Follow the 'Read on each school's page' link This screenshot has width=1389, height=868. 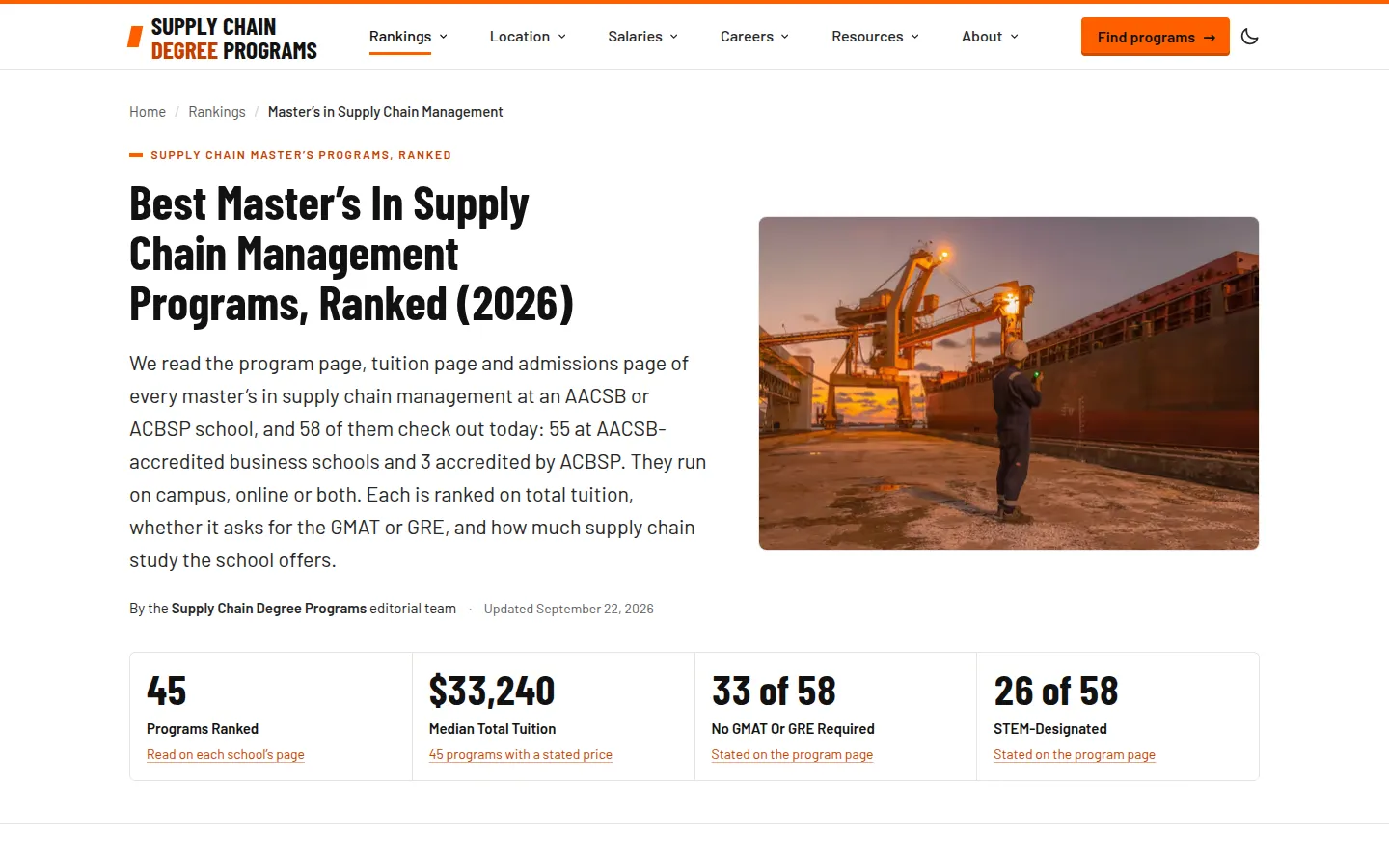[226, 755]
